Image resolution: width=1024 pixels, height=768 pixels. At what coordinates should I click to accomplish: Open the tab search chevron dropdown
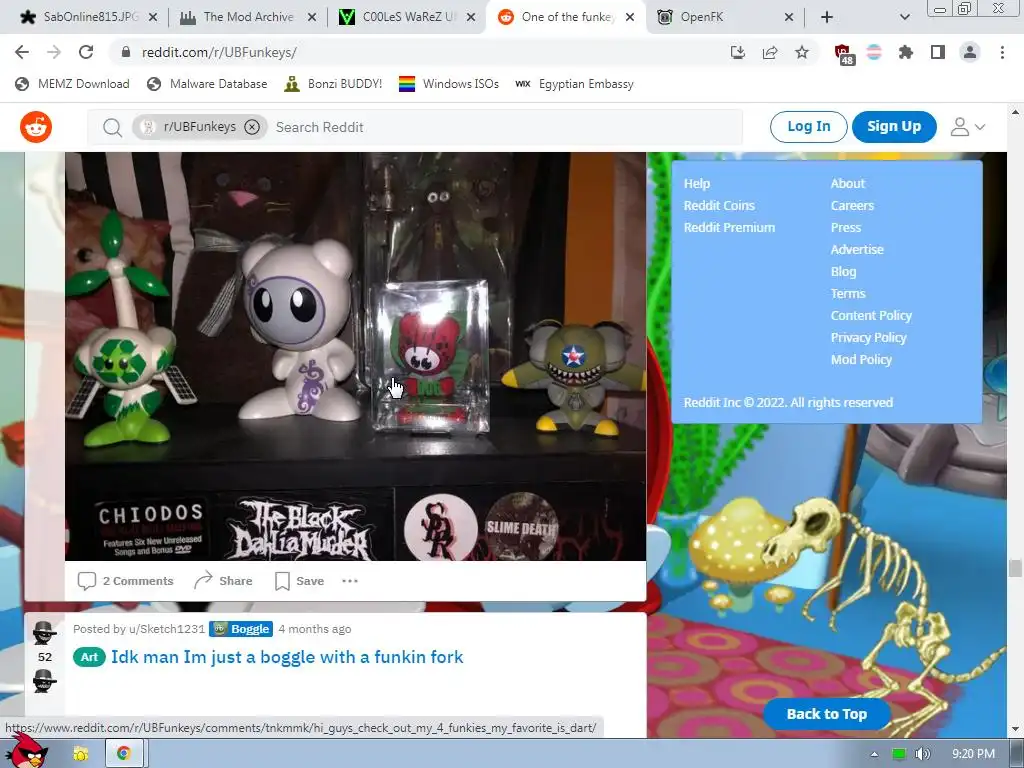904,17
